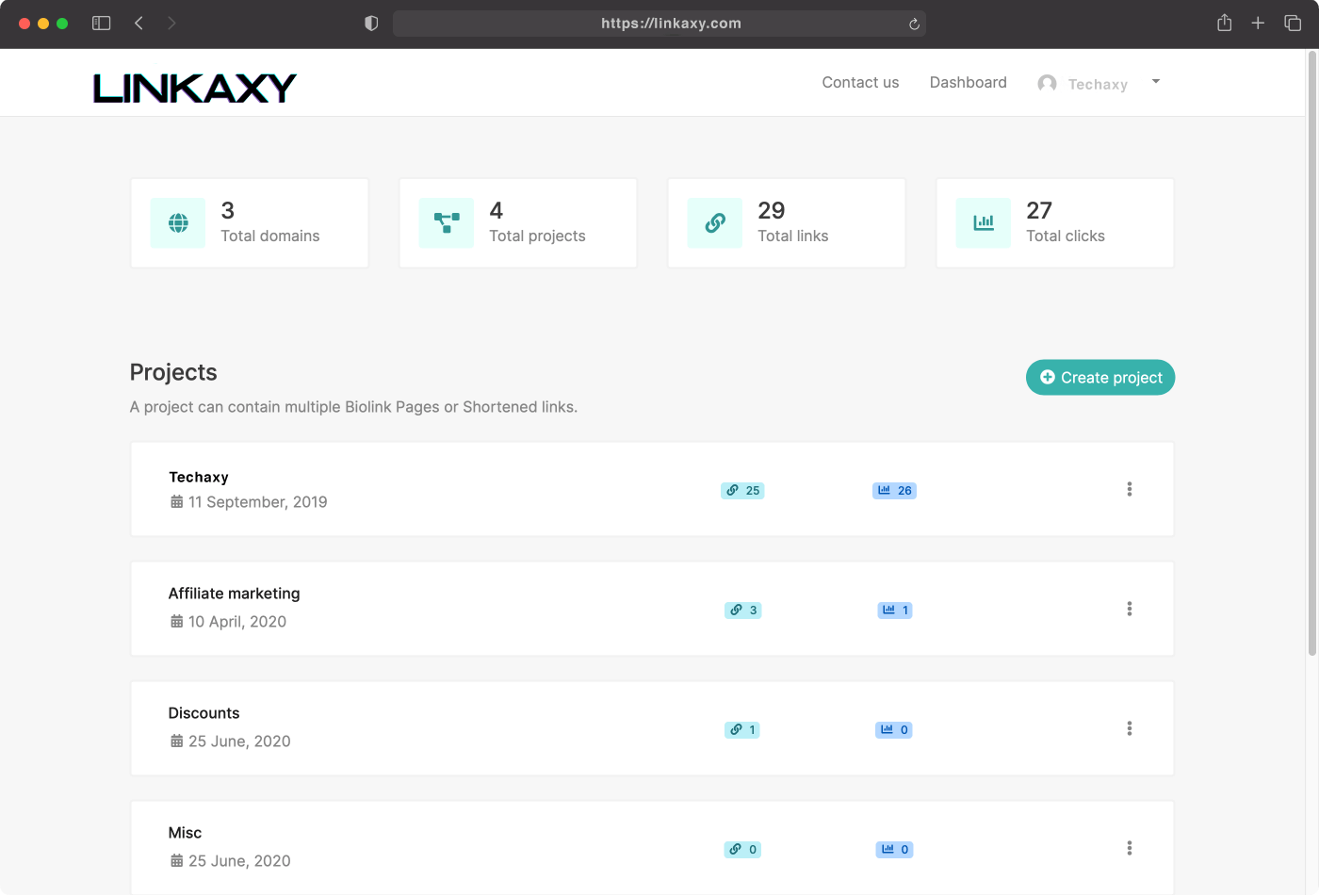1319x896 pixels.
Task: Click the Total projects label
Action: 537,236
